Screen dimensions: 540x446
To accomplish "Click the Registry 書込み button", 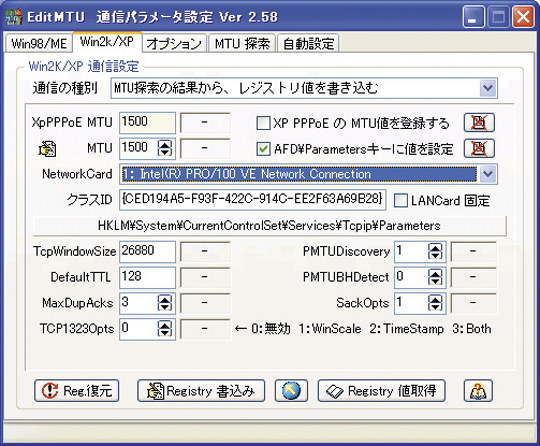I will pos(201,391).
